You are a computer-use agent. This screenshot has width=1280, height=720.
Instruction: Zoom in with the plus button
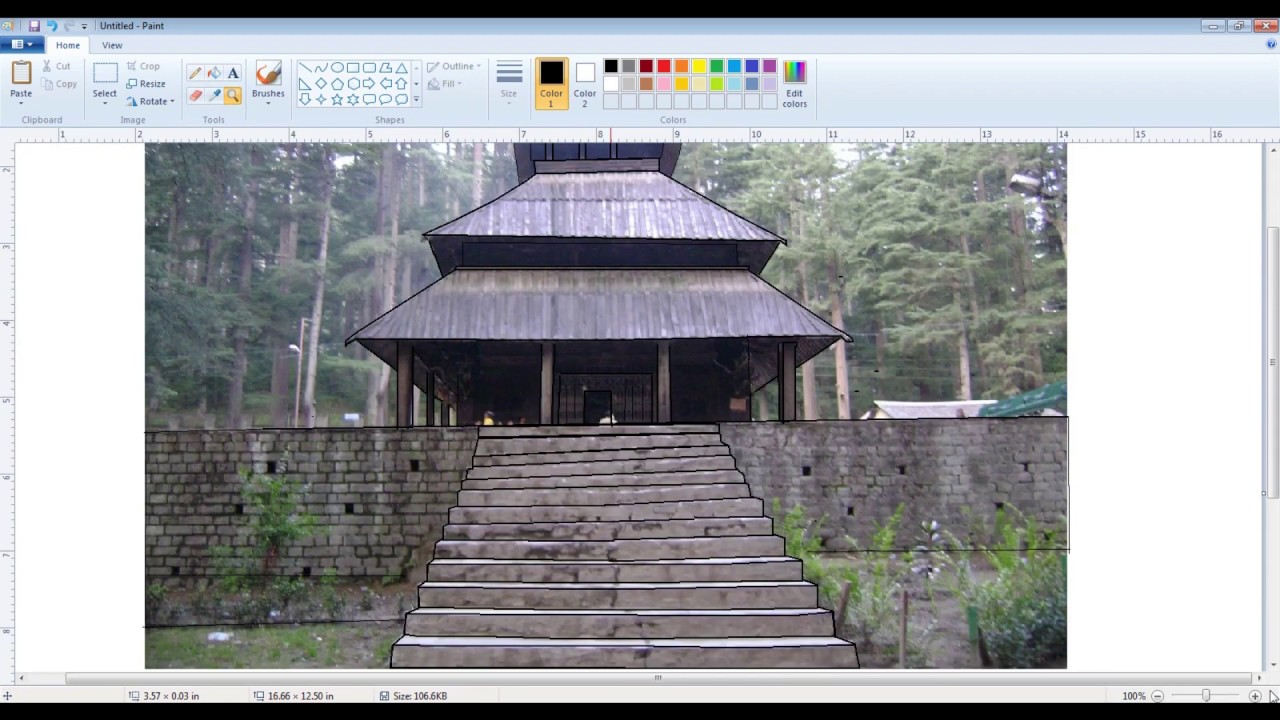tap(1254, 696)
